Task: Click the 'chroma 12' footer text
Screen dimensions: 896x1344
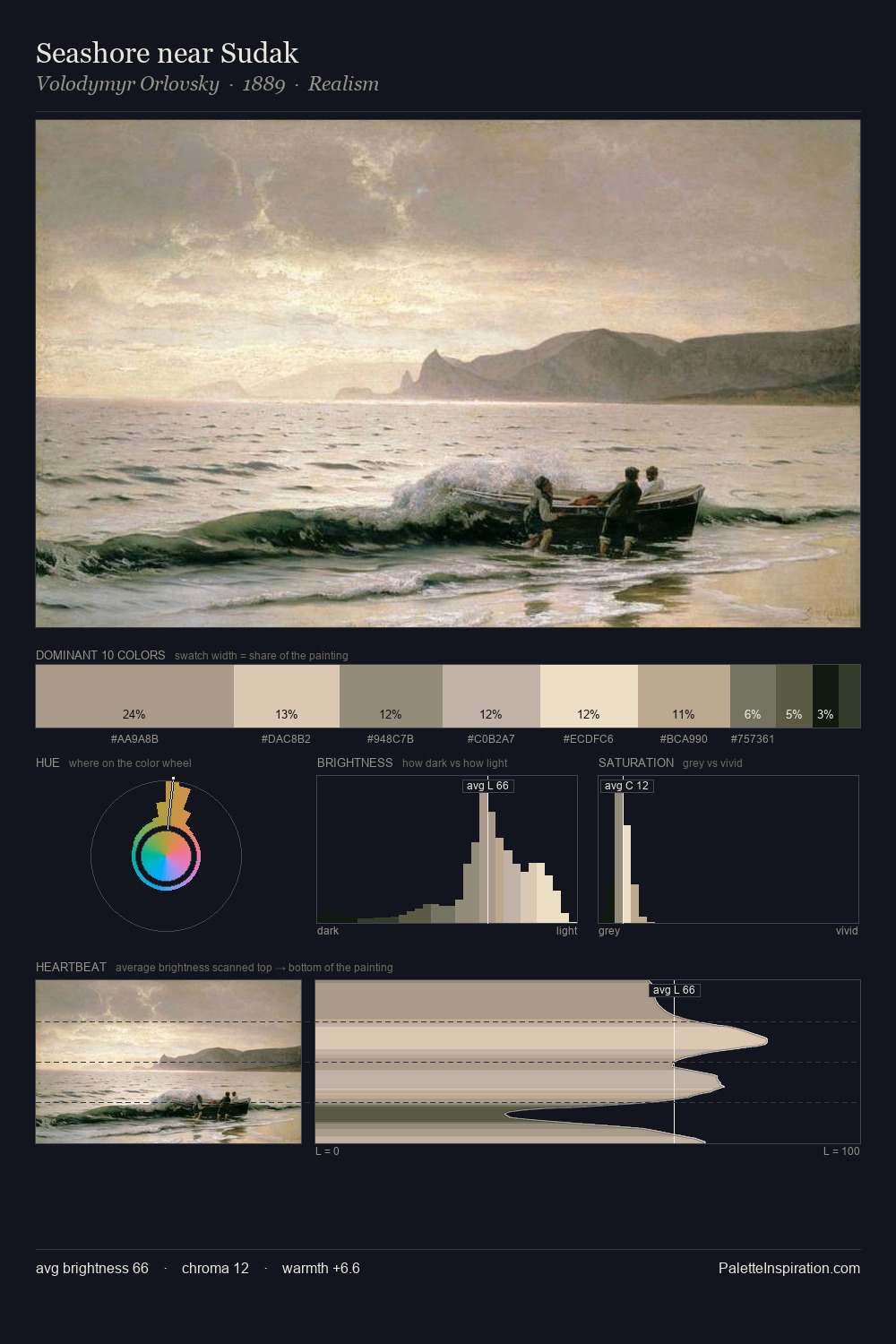Action: tap(215, 1268)
